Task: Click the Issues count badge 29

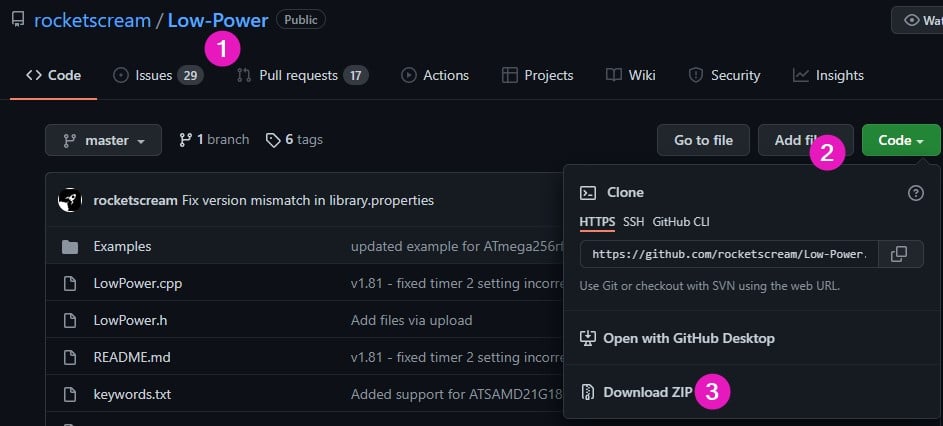Action: click(191, 75)
